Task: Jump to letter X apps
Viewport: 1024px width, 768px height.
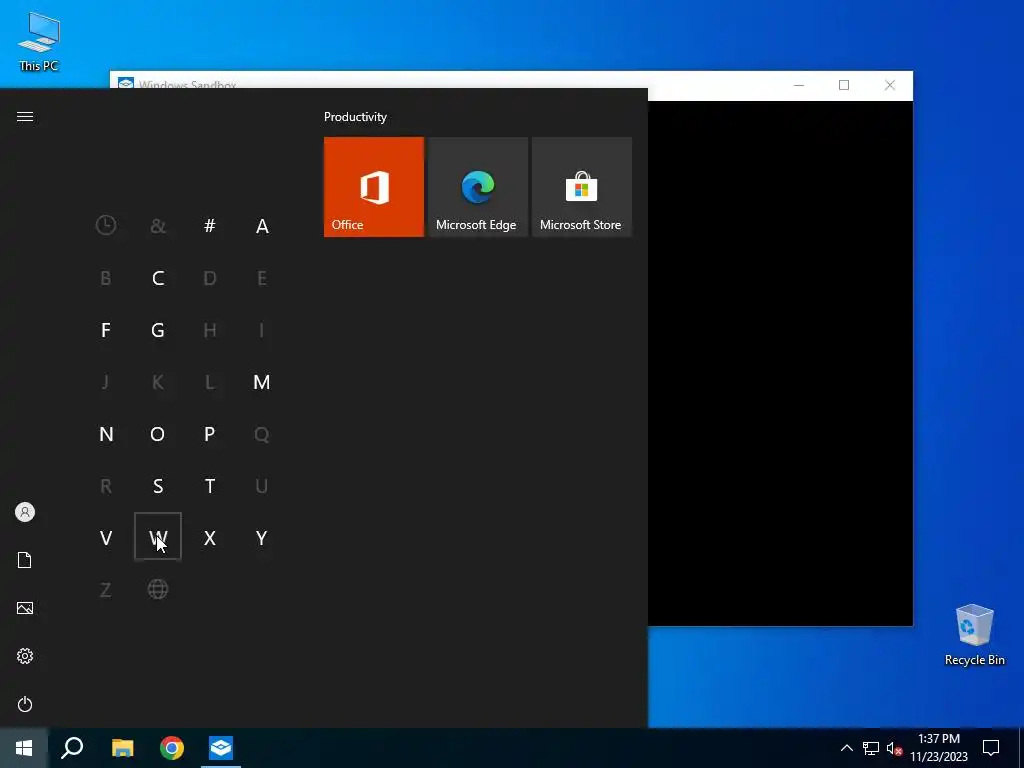Action: click(x=210, y=538)
